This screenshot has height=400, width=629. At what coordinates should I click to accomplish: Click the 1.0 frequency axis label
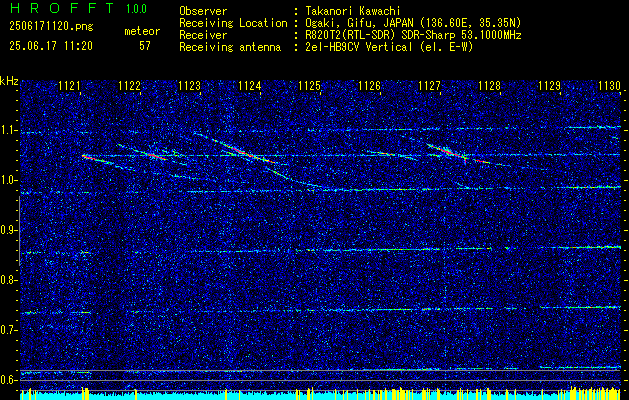pos(8,181)
